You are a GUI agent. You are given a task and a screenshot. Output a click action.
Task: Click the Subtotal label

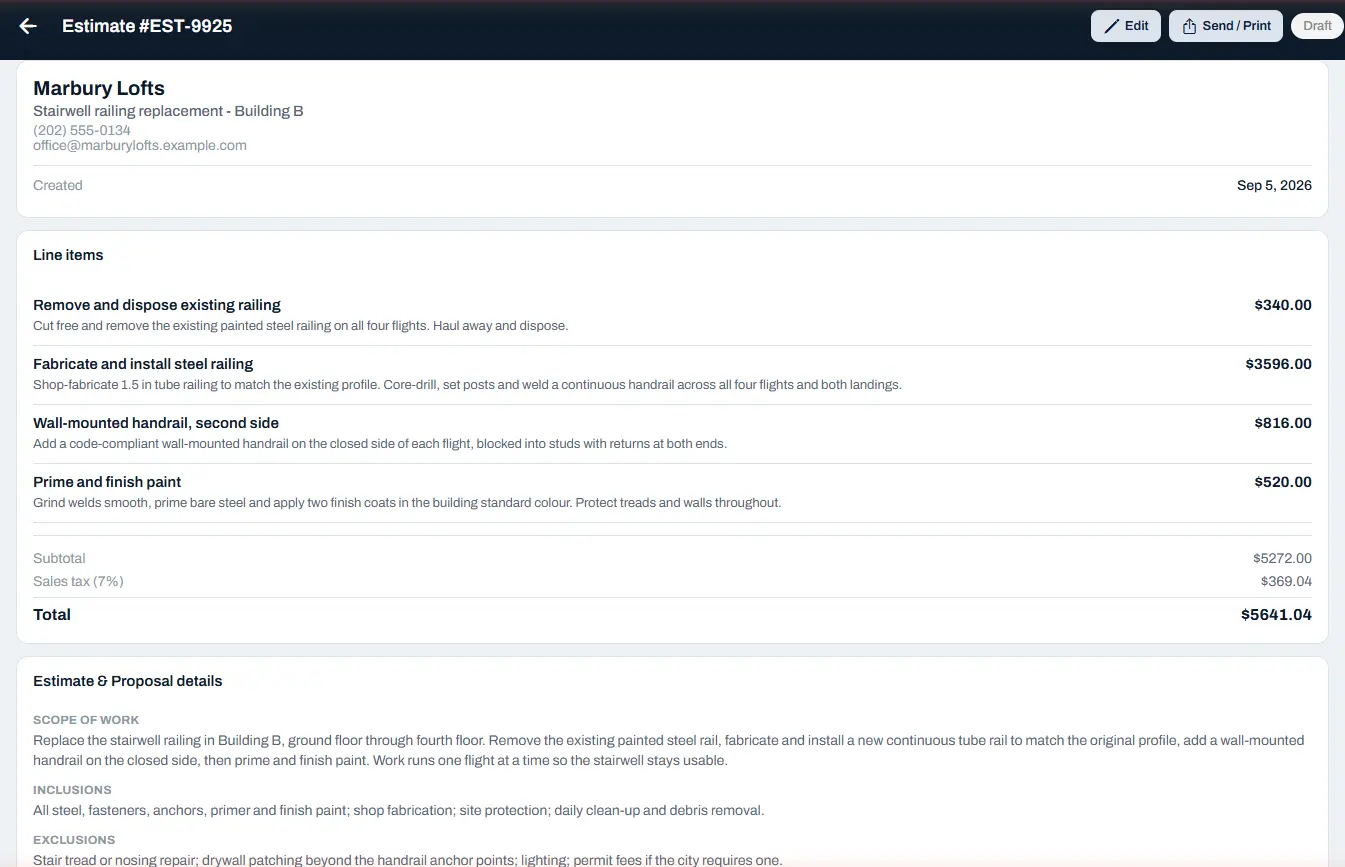59,558
